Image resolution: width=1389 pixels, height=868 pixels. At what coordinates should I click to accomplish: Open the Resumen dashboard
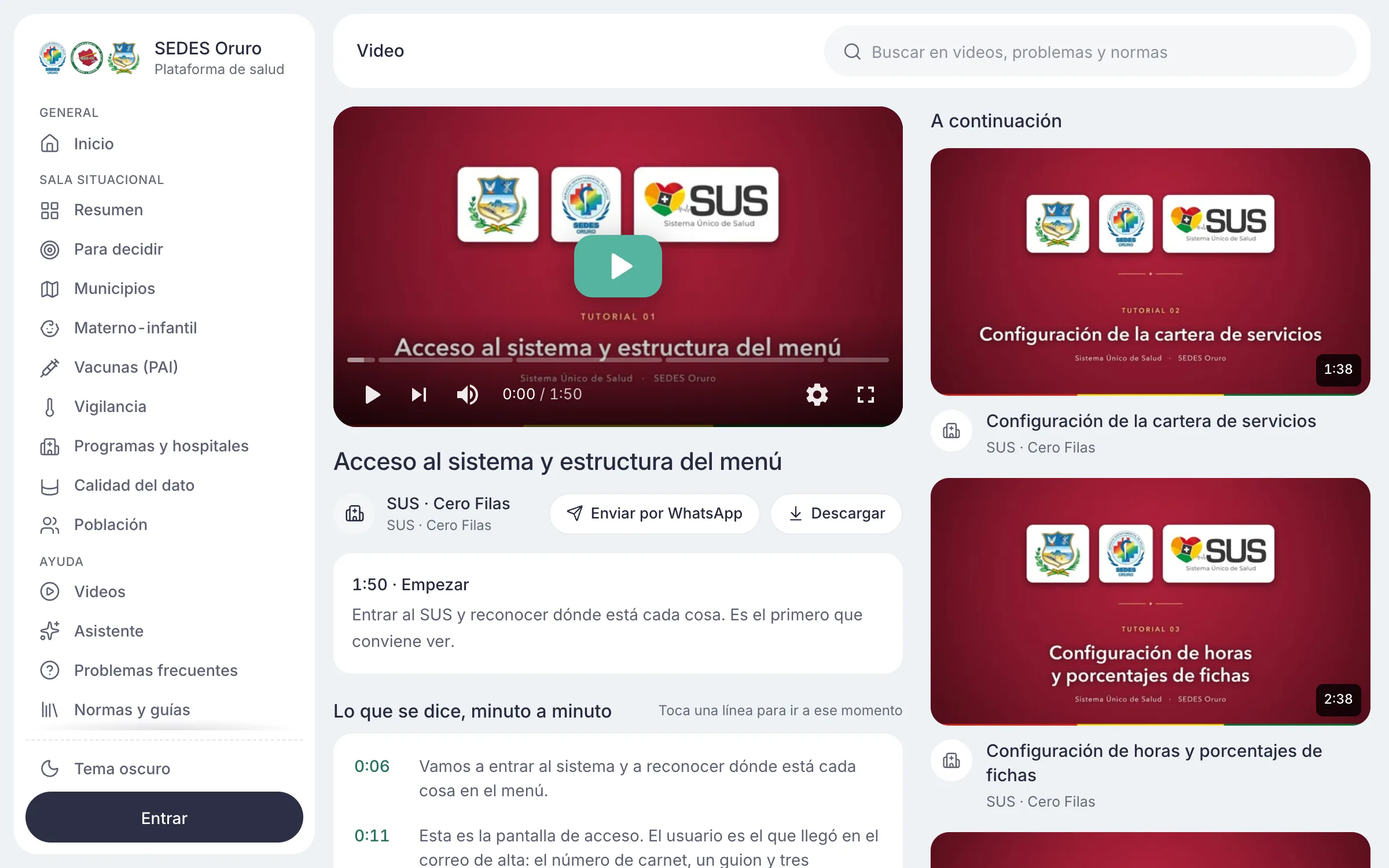164,210
